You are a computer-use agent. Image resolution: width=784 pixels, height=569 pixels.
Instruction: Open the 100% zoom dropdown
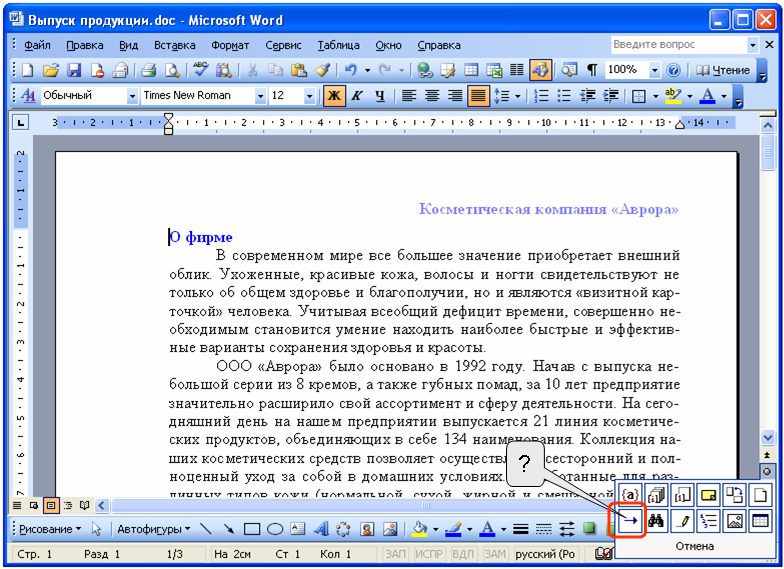[x=654, y=71]
